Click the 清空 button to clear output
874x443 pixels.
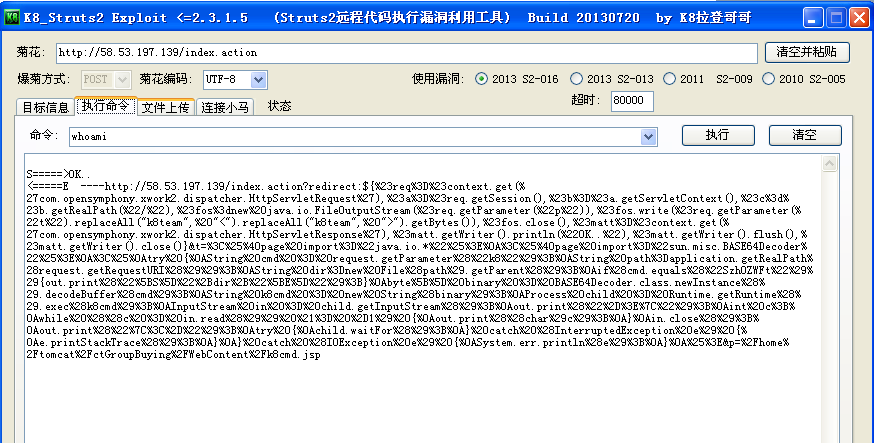(805, 135)
